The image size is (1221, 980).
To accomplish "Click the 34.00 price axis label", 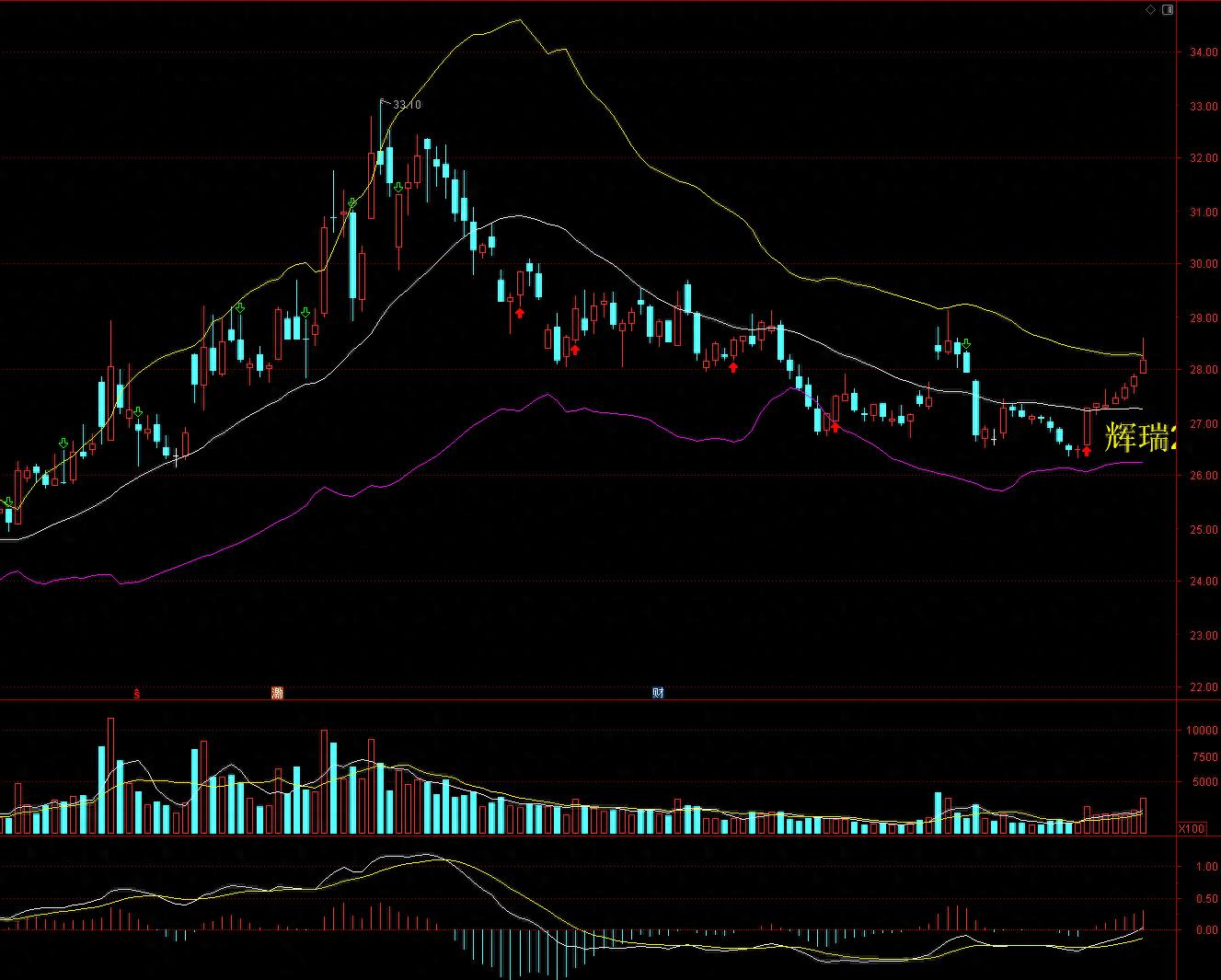I will (1203, 52).
